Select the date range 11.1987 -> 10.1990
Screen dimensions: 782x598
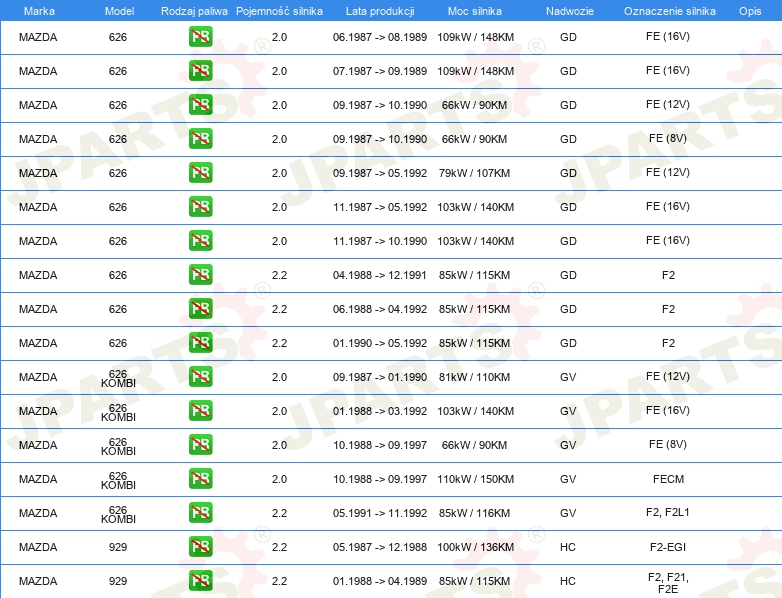380,241
